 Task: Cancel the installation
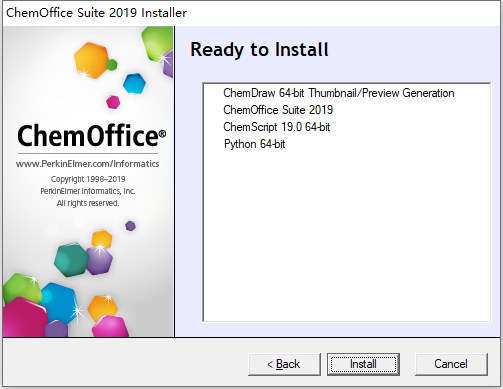tap(451, 364)
